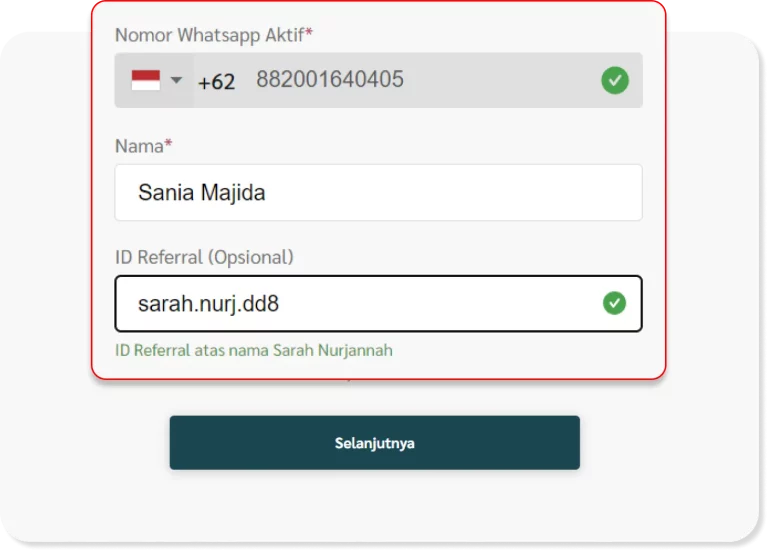The width and height of the screenshot is (768, 551).
Task: Click the ID Referral atas nama confirmation text
Action: (x=254, y=350)
